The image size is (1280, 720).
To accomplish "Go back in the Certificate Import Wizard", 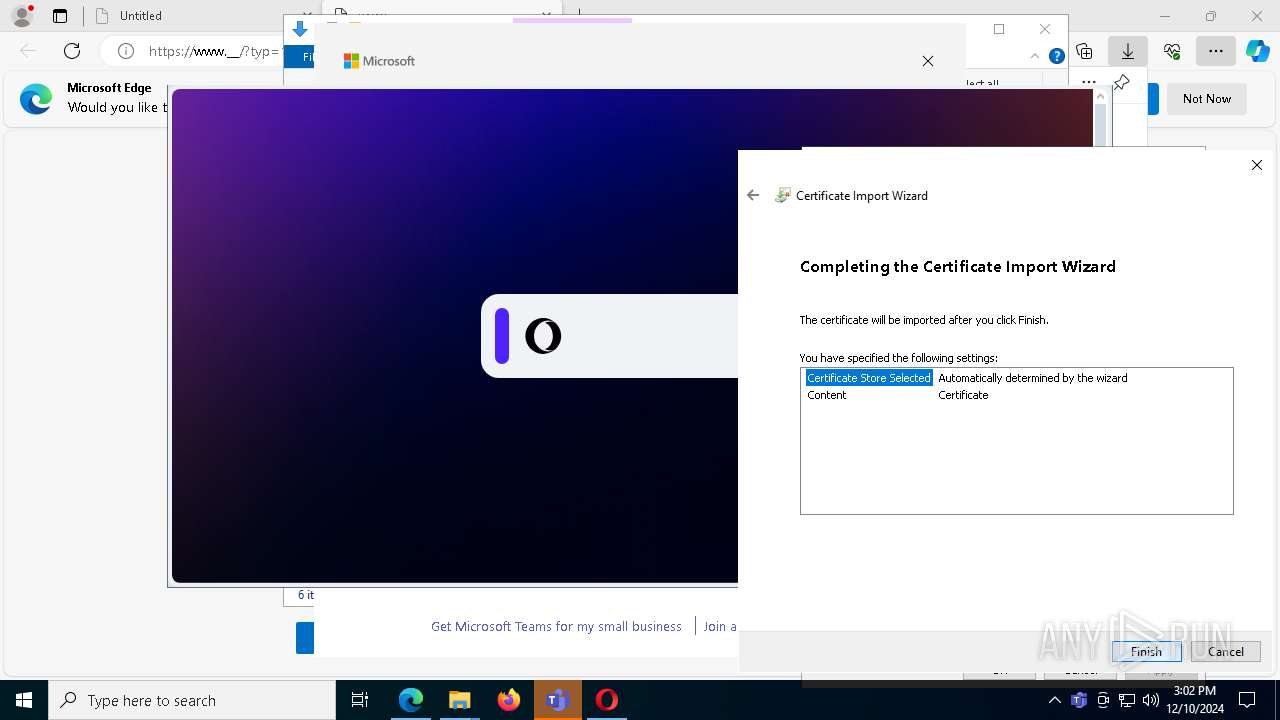I will (753, 195).
